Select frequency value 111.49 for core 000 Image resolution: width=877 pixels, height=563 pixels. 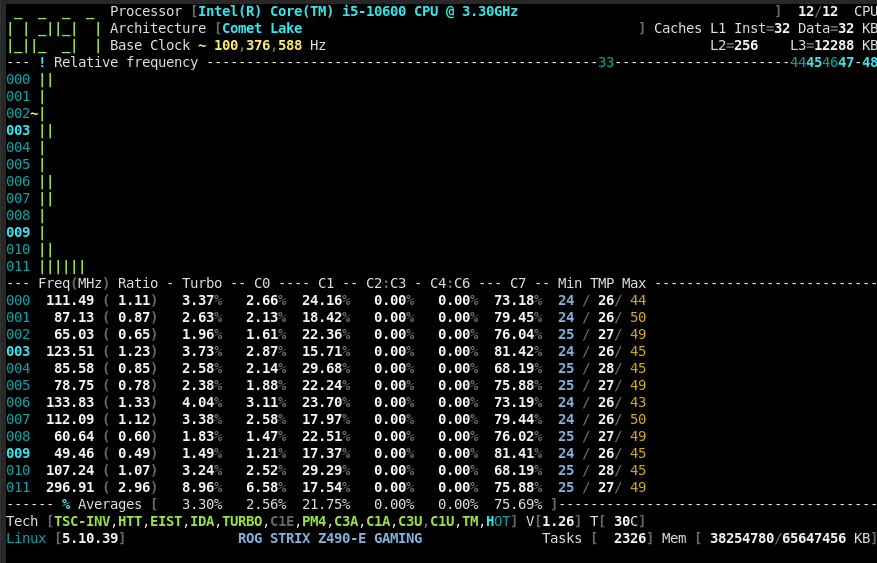tap(70, 300)
